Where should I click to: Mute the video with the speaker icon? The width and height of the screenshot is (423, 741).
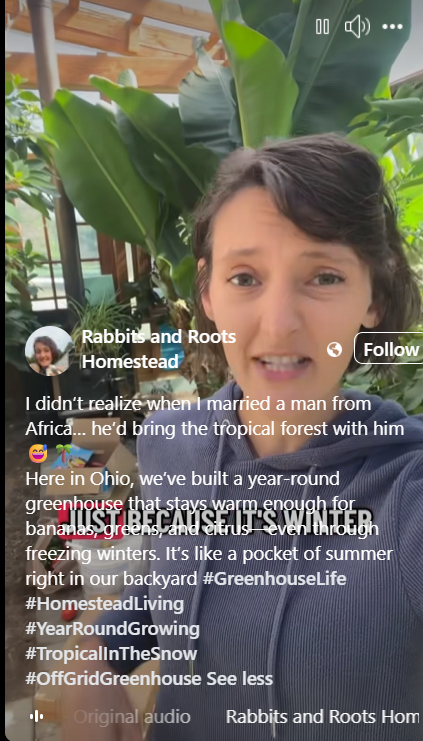point(357,27)
